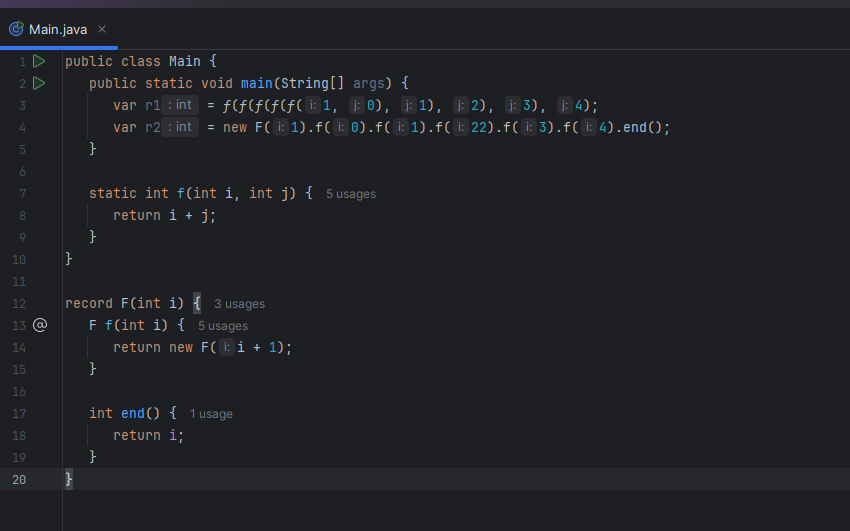
Task: Place caret on 'return i + j;' statement
Action: (x=164, y=216)
